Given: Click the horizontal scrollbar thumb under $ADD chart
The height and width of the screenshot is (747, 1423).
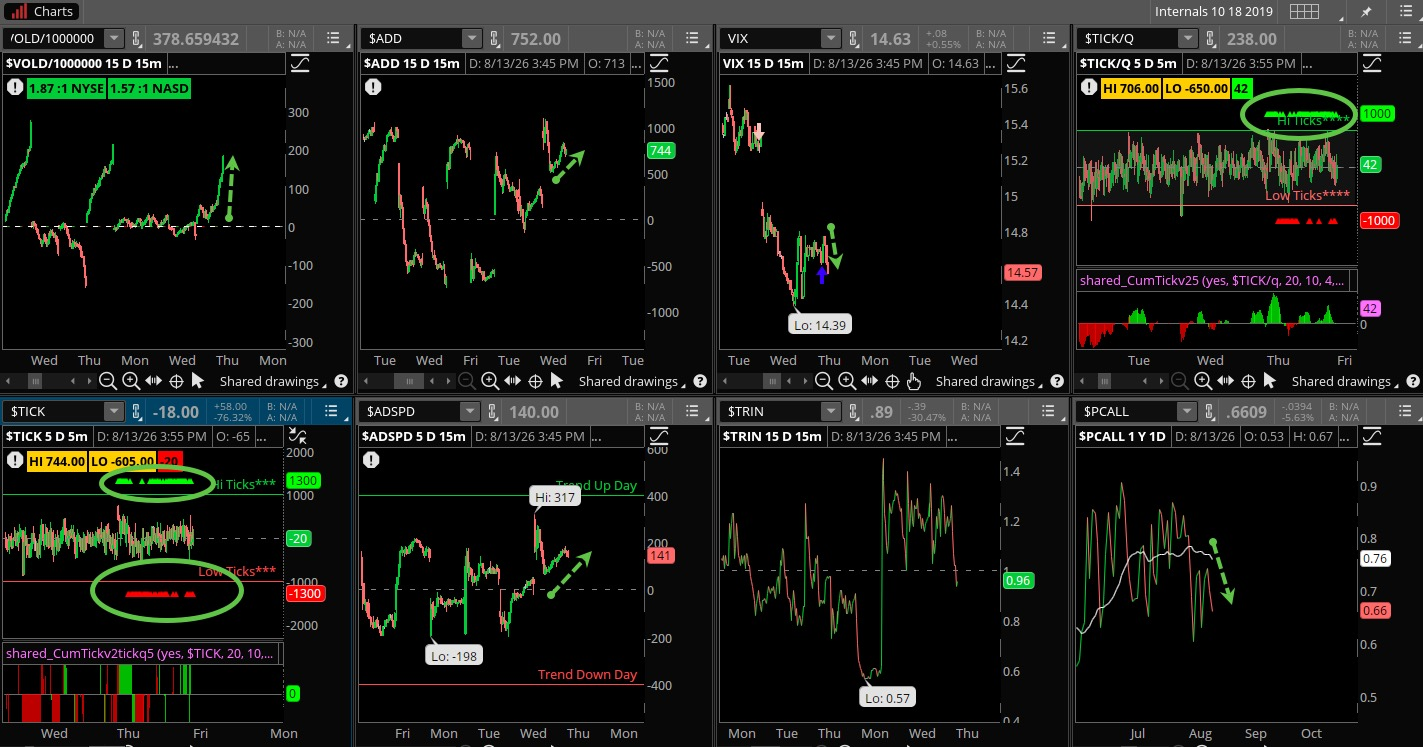Looking at the screenshot, I should coord(411,381).
